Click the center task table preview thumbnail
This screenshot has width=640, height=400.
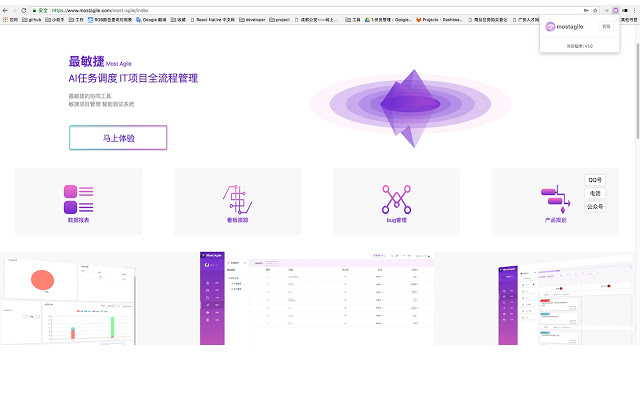click(317, 298)
